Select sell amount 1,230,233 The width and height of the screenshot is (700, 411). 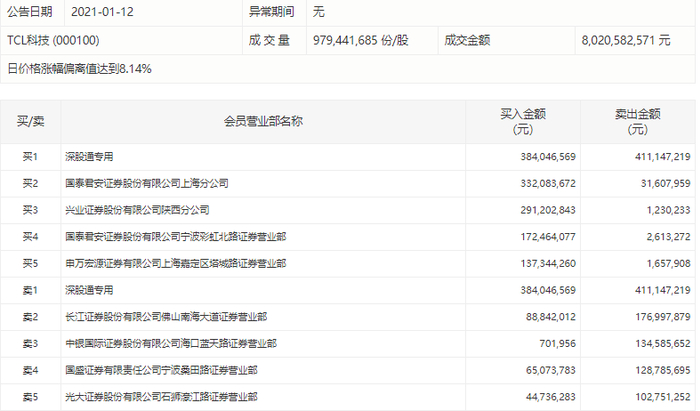click(668, 210)
